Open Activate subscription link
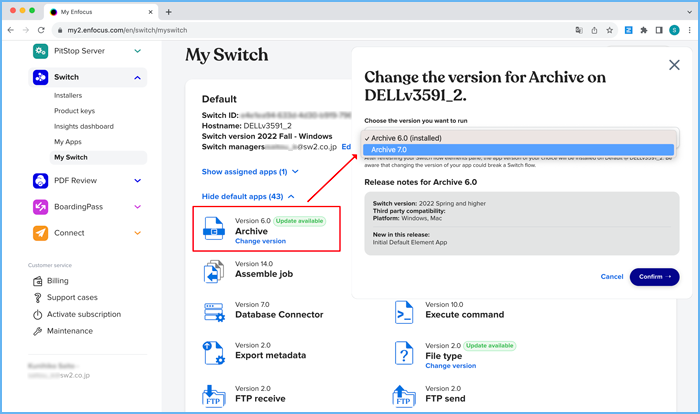 84,314
